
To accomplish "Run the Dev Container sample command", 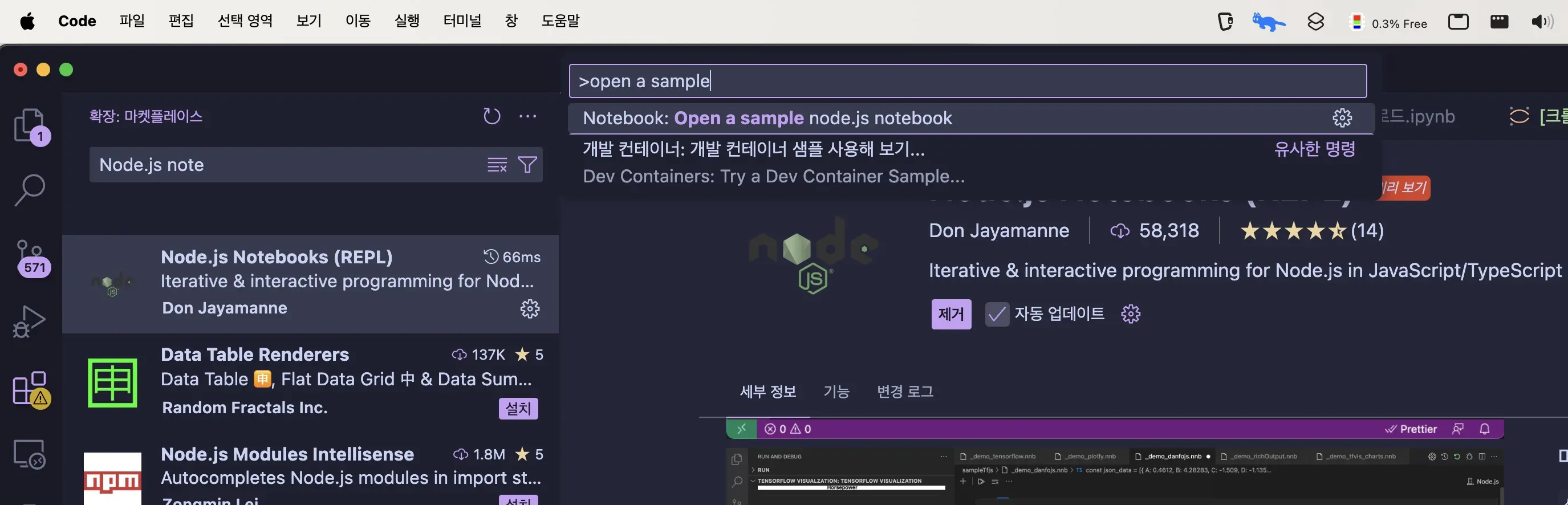I will 971,162.
